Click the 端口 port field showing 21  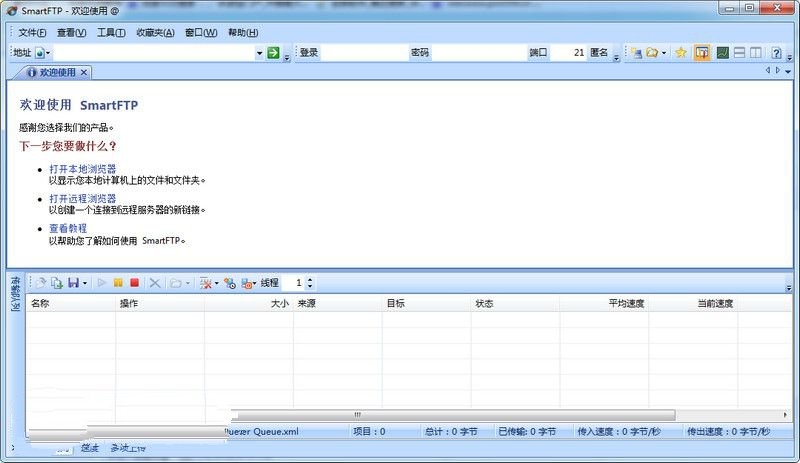click(568, 53)
